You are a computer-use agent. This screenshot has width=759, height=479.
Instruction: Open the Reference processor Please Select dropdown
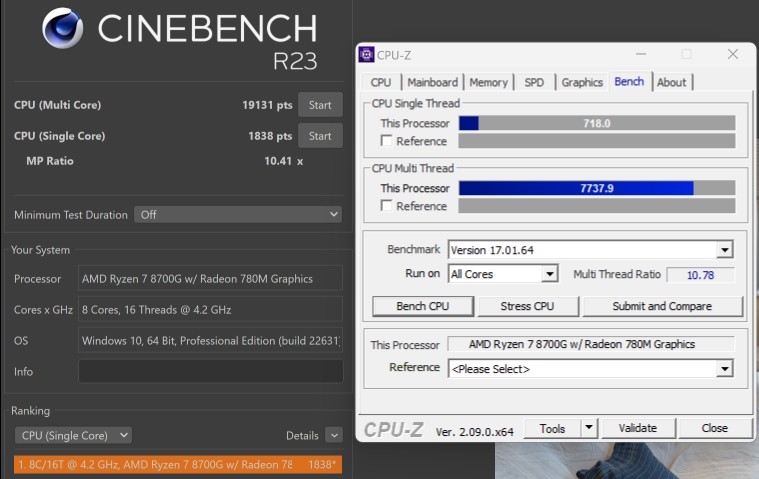click(x=591, y=369)
